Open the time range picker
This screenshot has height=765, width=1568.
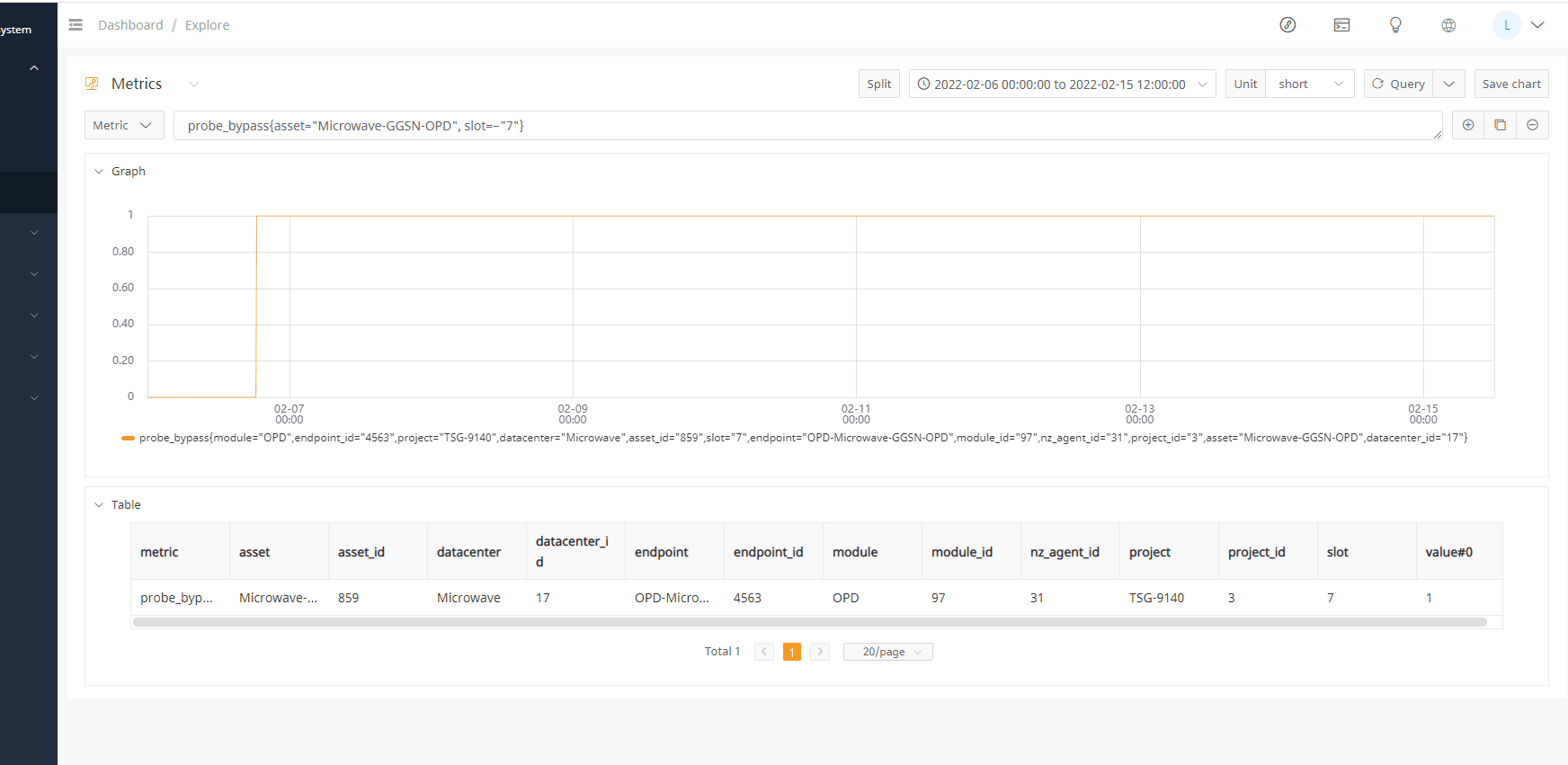click(1061, 84)
